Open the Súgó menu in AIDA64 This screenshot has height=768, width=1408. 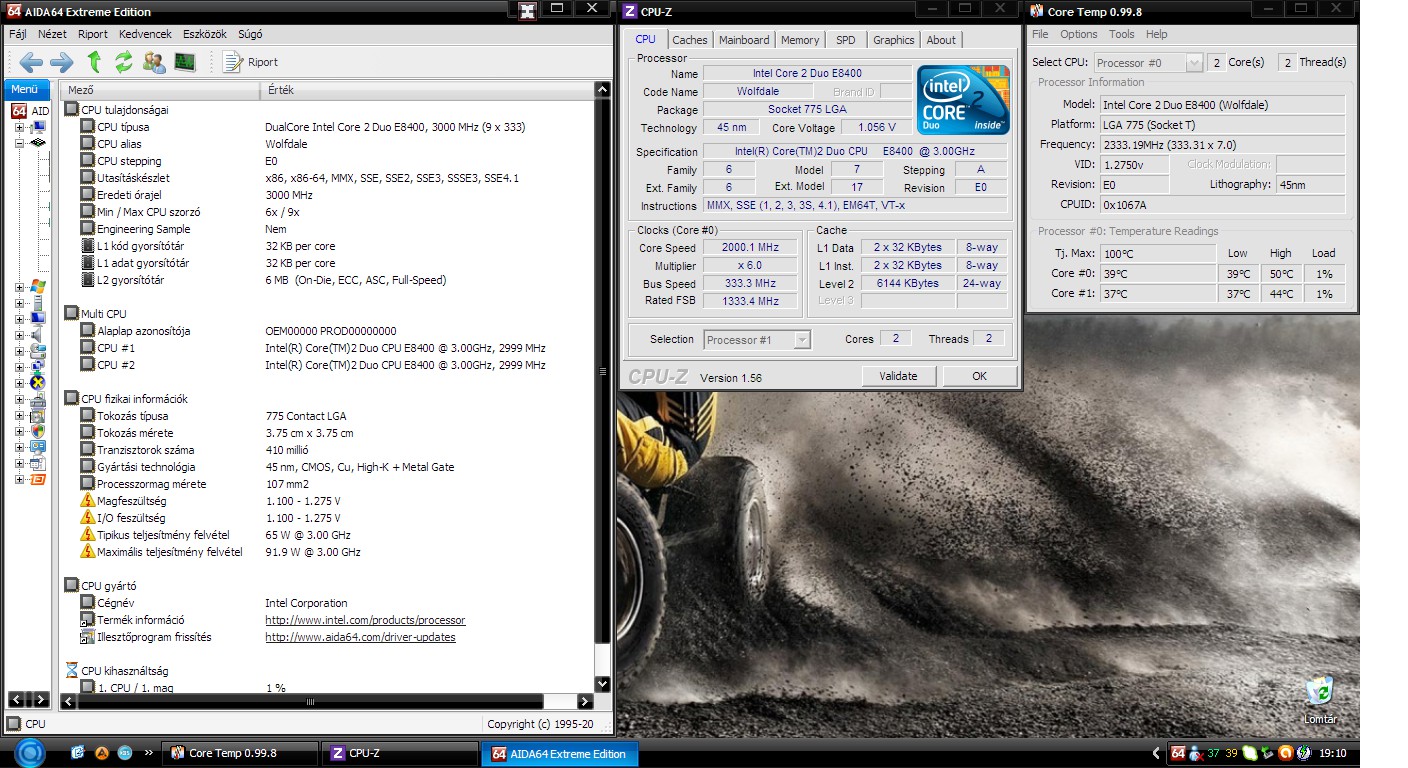coord(251,34)
